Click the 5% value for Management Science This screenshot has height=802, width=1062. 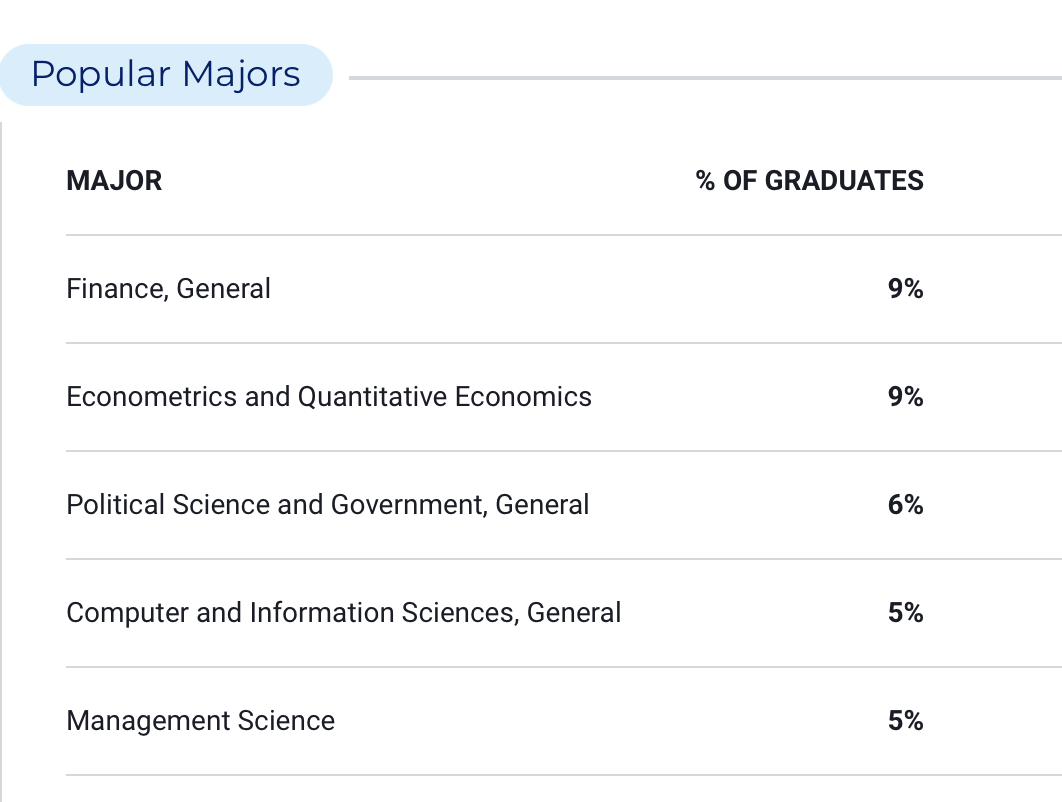906,721
